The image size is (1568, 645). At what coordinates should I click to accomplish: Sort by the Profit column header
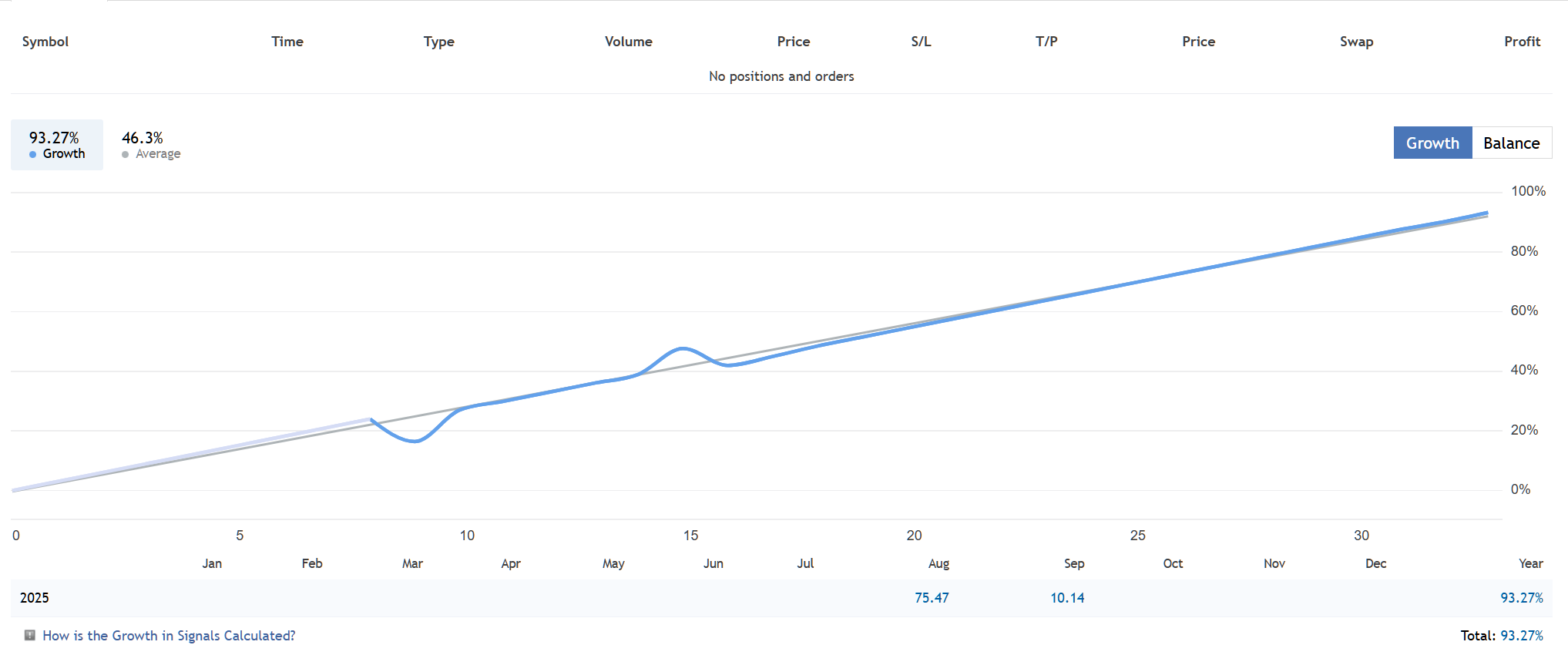click(1522, 42)
